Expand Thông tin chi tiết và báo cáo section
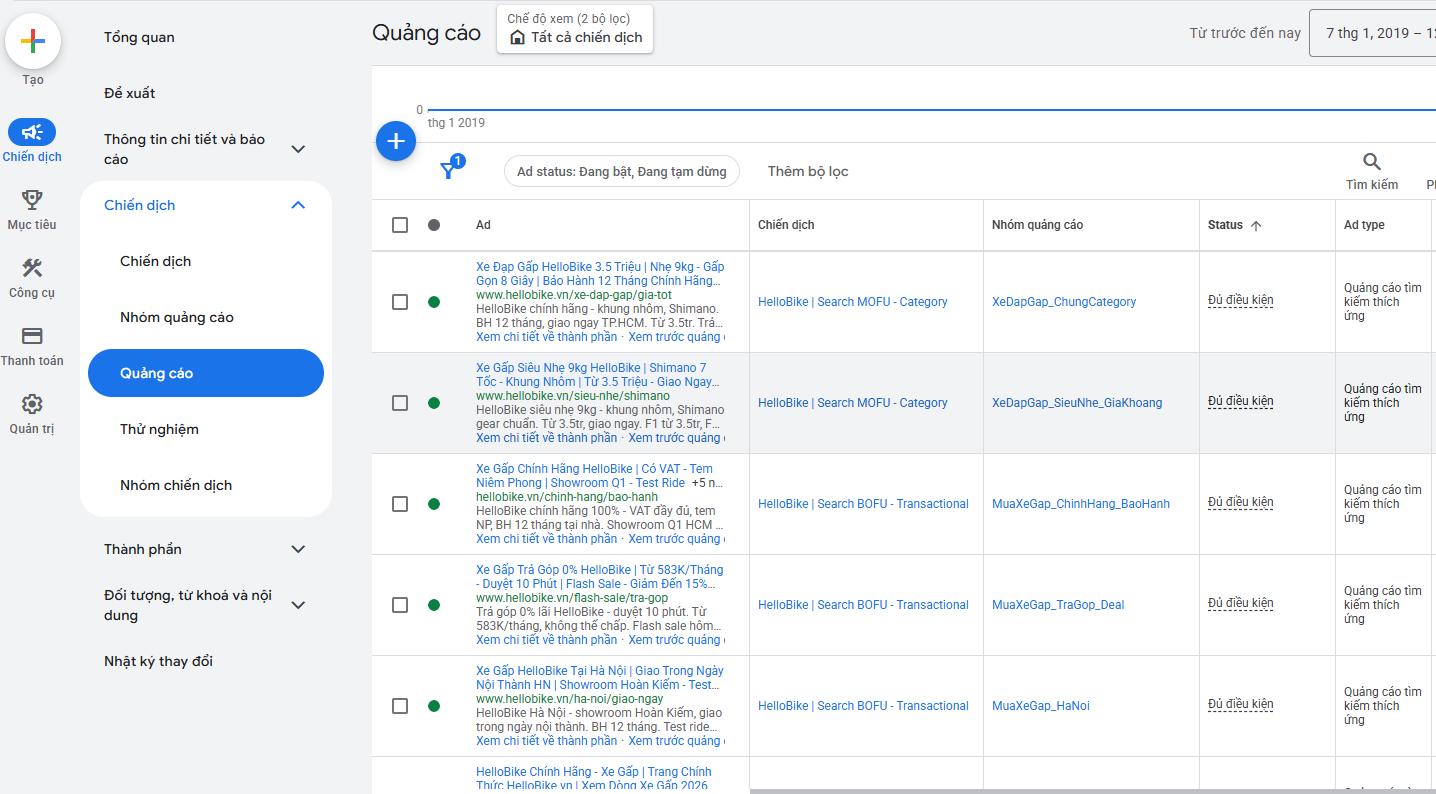 click(x=298, y=149)
